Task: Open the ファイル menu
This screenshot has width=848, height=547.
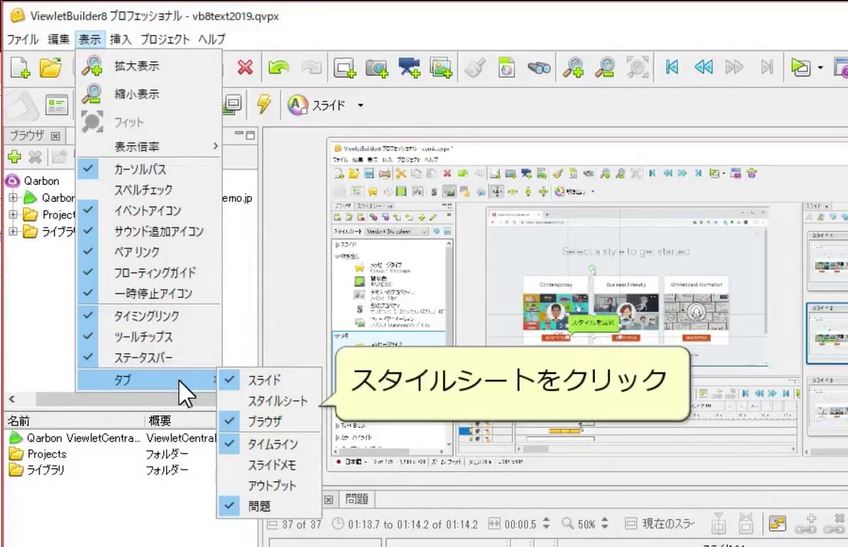Action: tap(23, 39)
